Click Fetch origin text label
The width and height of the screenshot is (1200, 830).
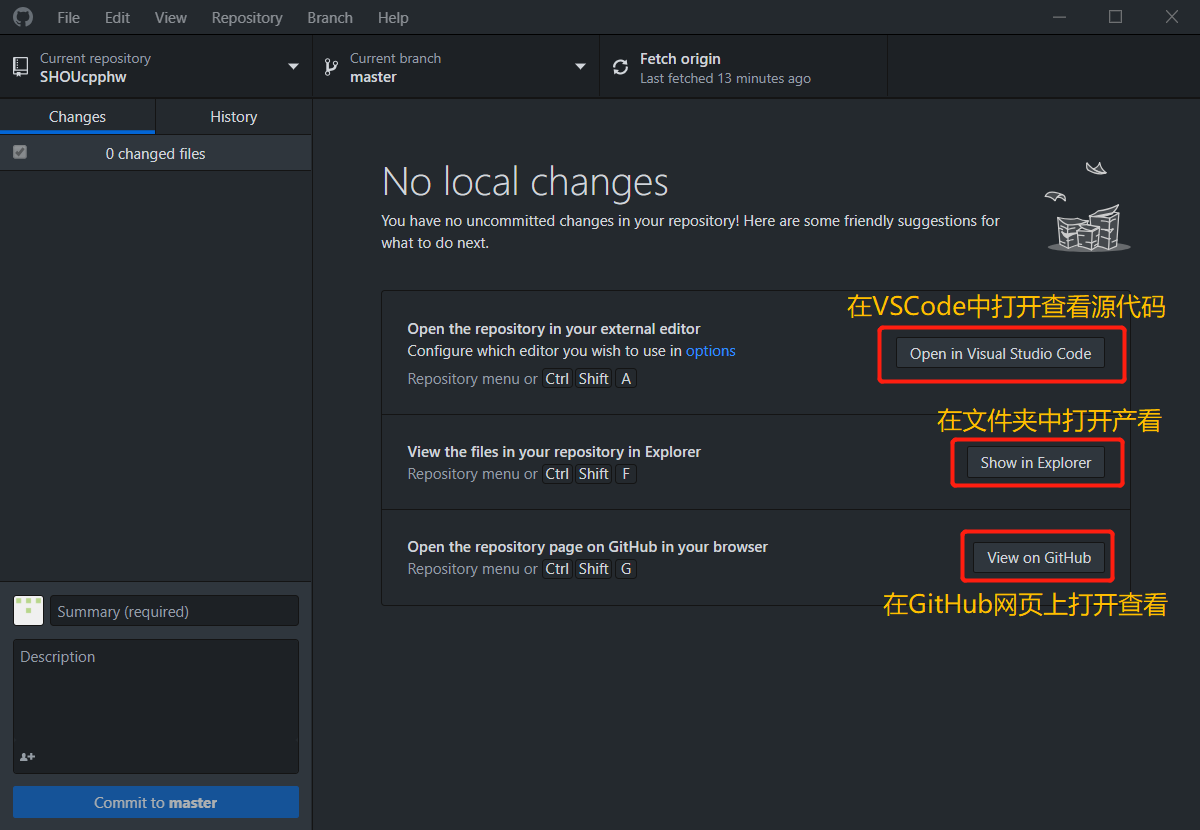(680, 59)
